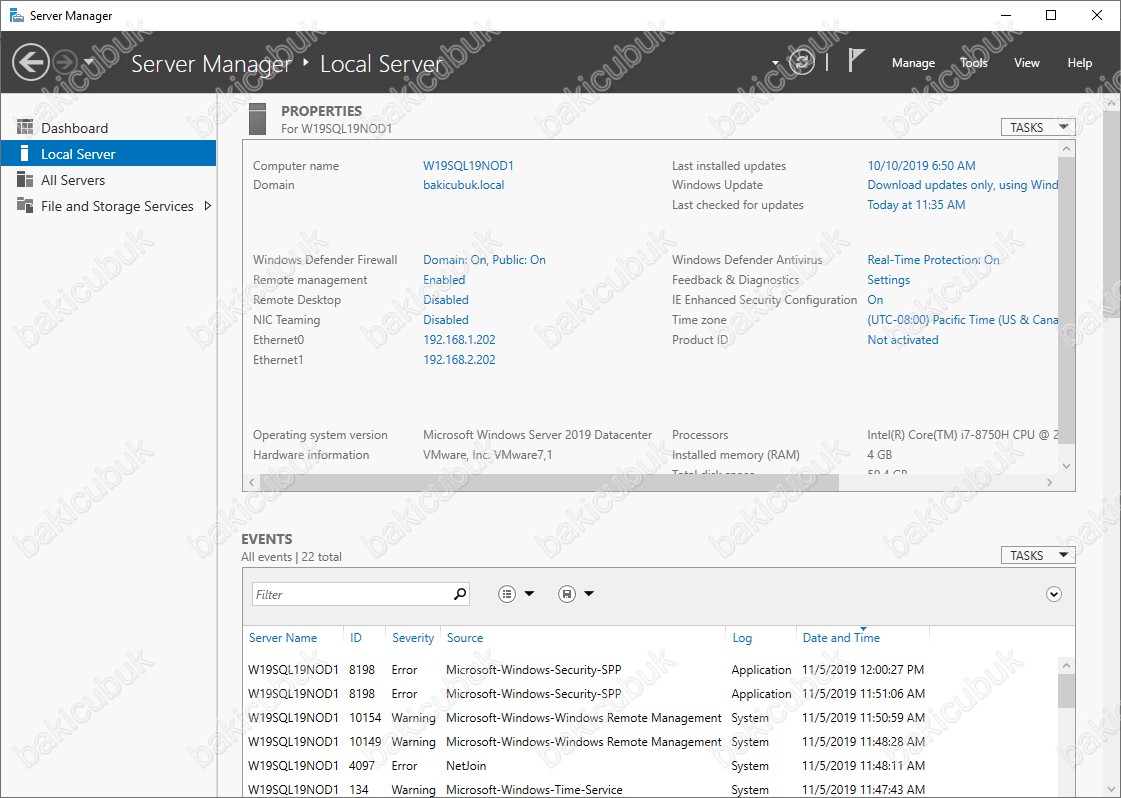
Task: Click the Properties server icon
Action: (x=257, y=119)
